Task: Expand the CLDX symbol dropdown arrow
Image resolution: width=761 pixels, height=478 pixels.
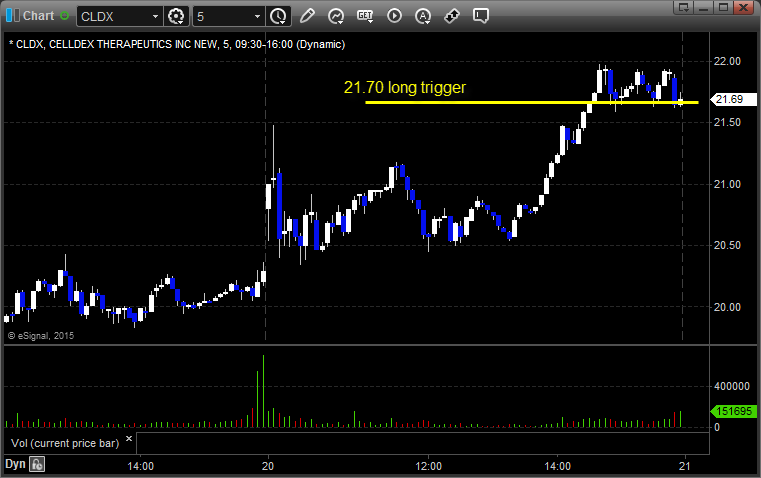Action: pos(155,16)
